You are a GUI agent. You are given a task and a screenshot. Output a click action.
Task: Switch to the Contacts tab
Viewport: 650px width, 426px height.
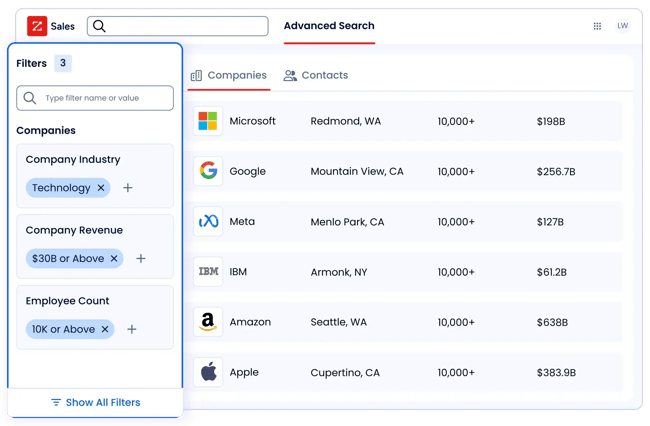[316, 75]
